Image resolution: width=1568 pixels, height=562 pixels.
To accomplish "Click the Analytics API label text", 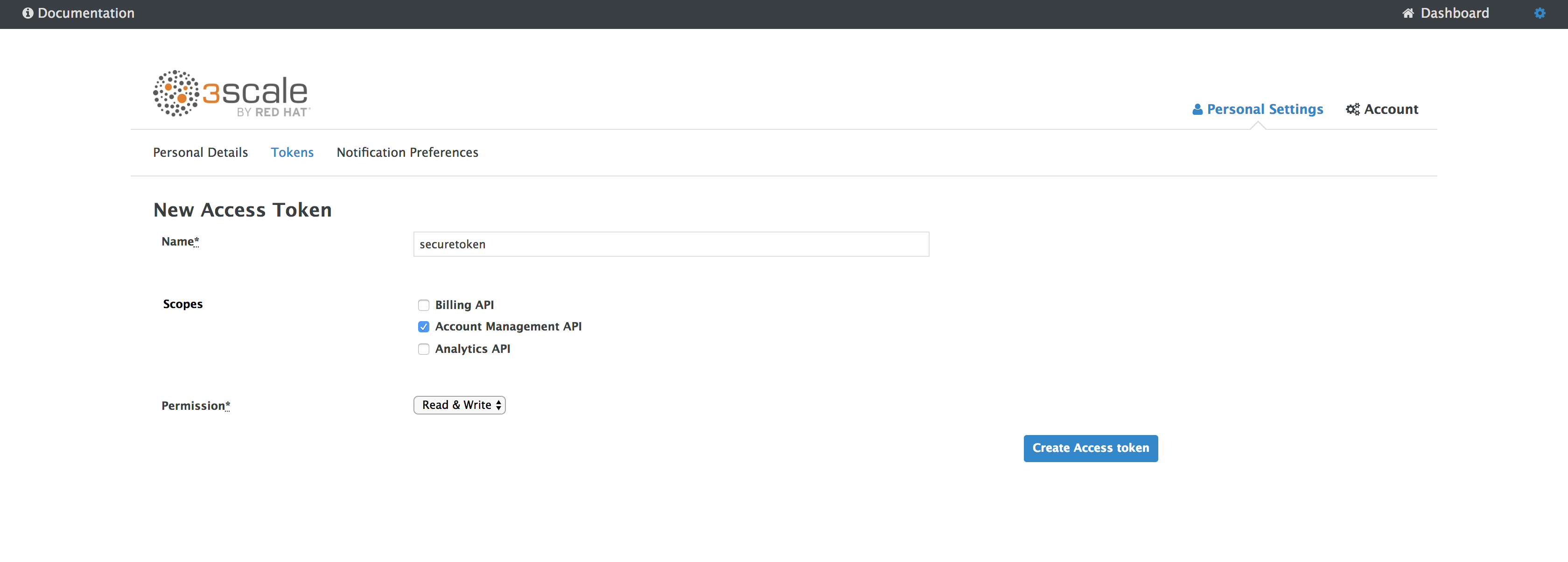I will 472,349.
